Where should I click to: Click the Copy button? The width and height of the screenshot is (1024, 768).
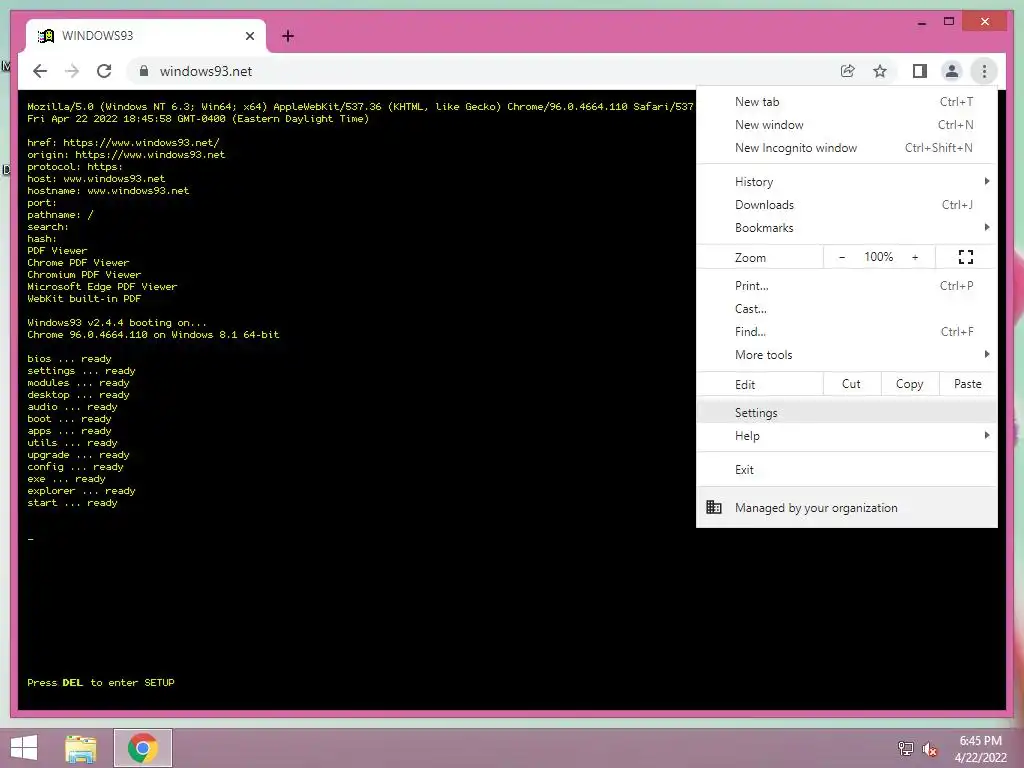tap(910, 384)
